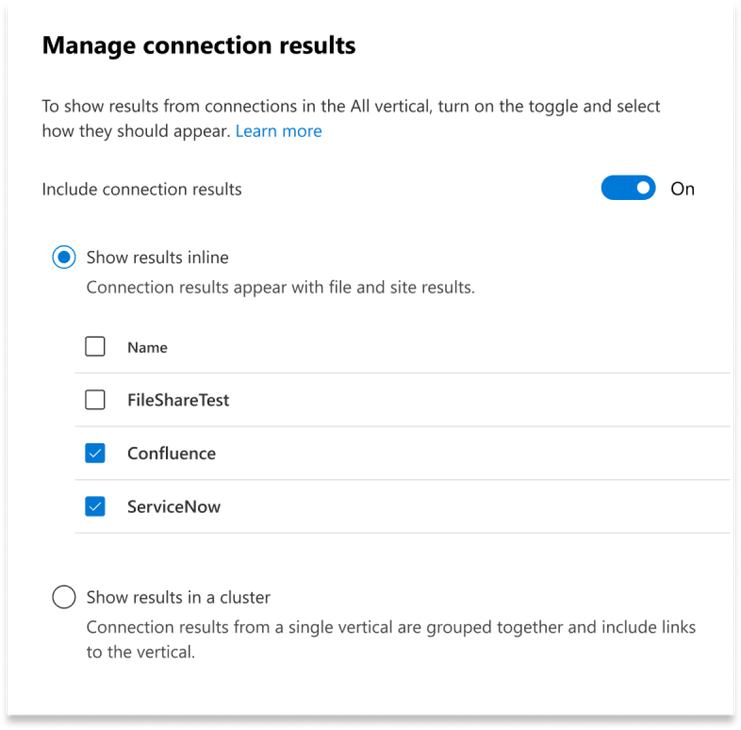The image size is (741, 730).
Task: Select the Show results inline radio button
Action: (64, 258)
